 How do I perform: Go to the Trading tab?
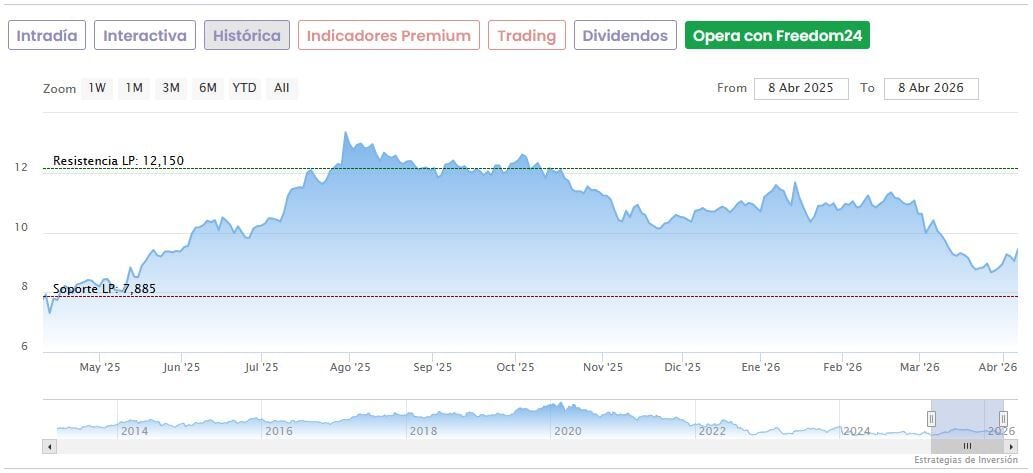click(x=526, y=36)
